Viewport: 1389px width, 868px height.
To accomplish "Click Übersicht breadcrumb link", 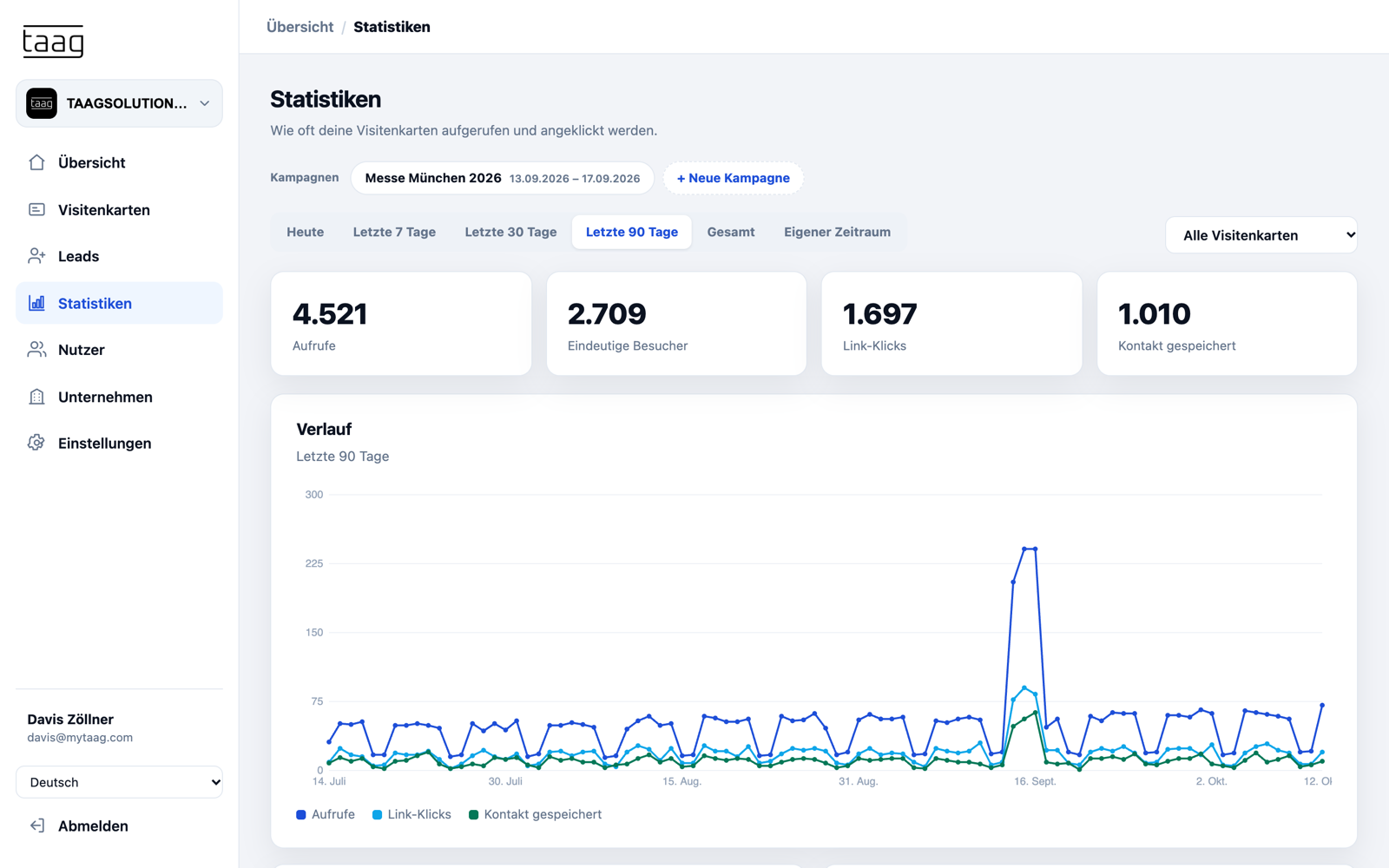I will pos(300,27).
